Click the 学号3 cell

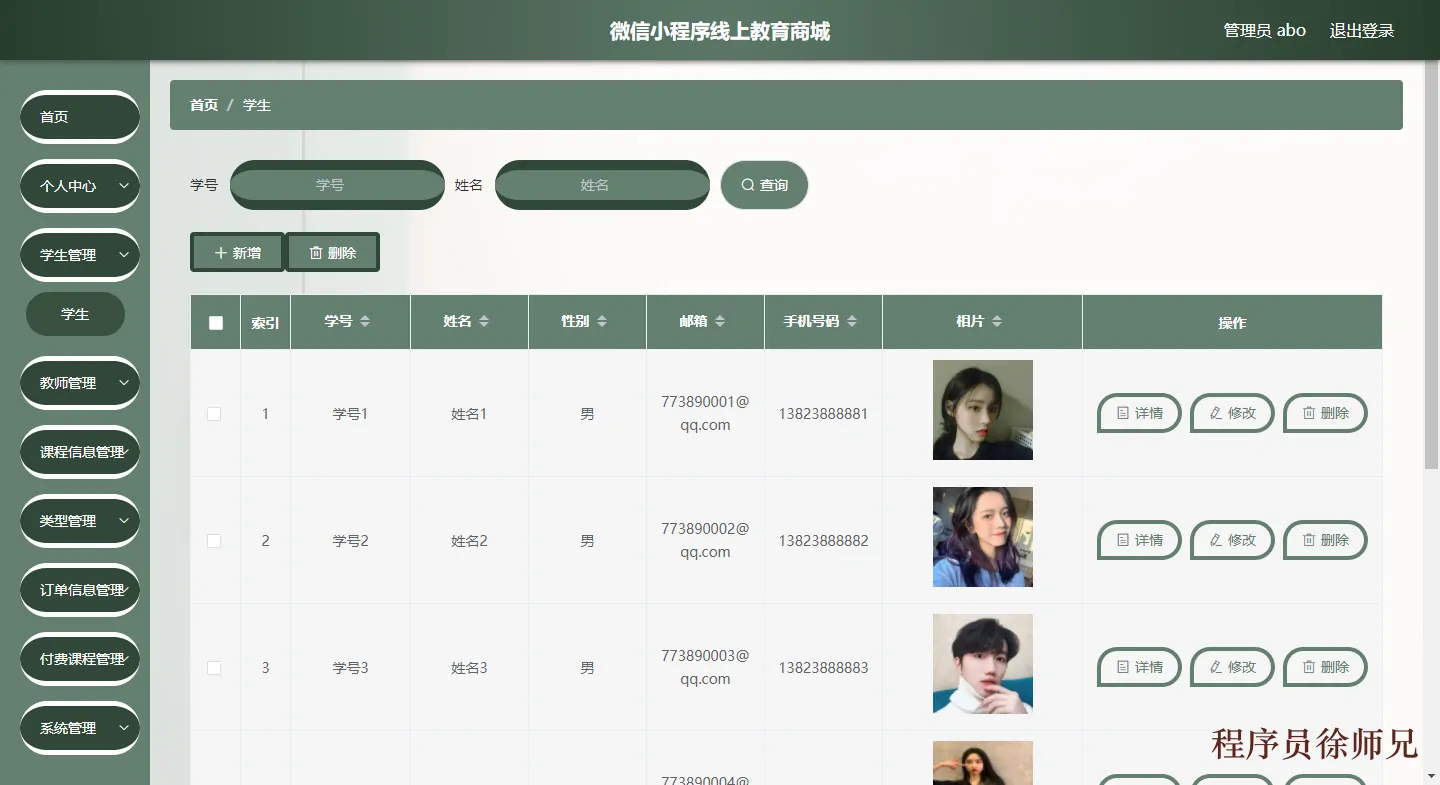[x=350, y=668]
